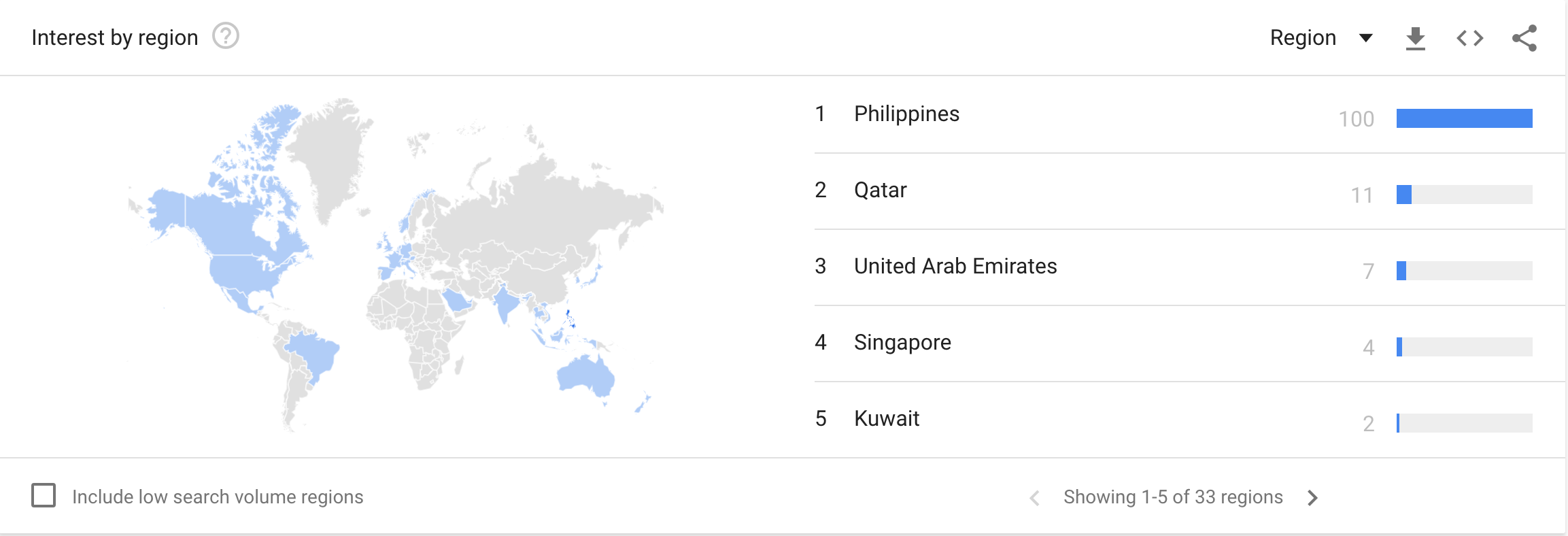The width and height of the screenshot is (1568, 536).
Task: Open United Arab Emirates entry
Action: (x=955, y=267)
